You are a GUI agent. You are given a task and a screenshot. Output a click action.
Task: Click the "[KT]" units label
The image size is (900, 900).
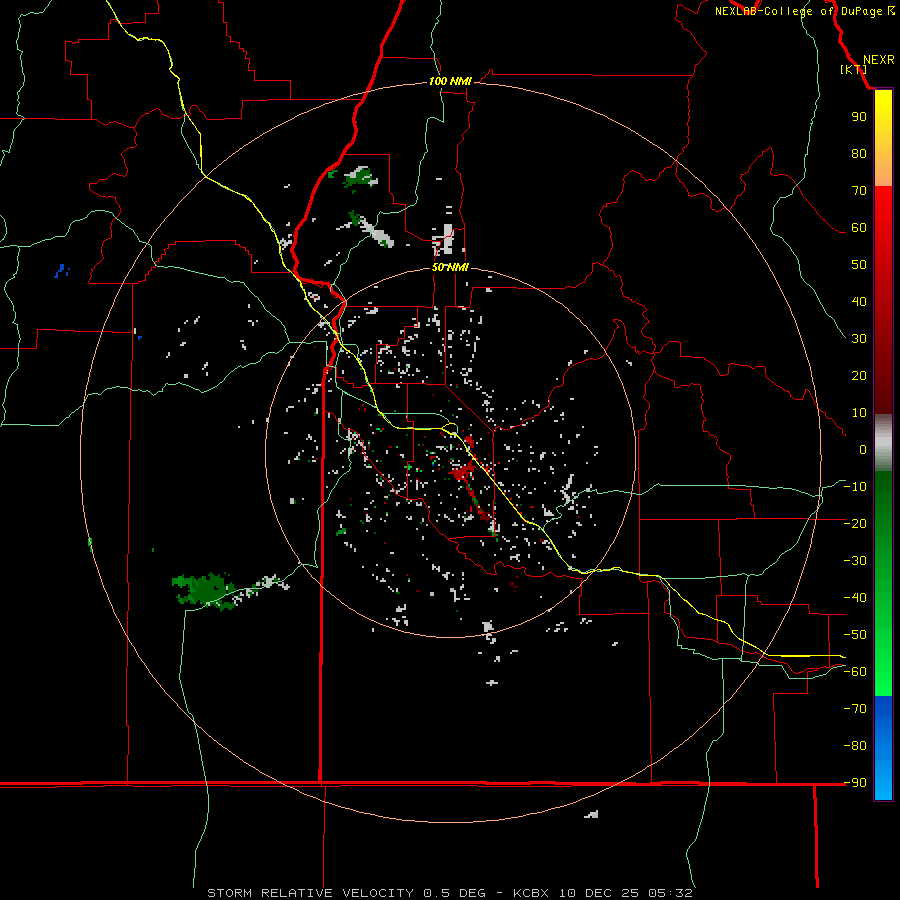[x=854, y=69]
